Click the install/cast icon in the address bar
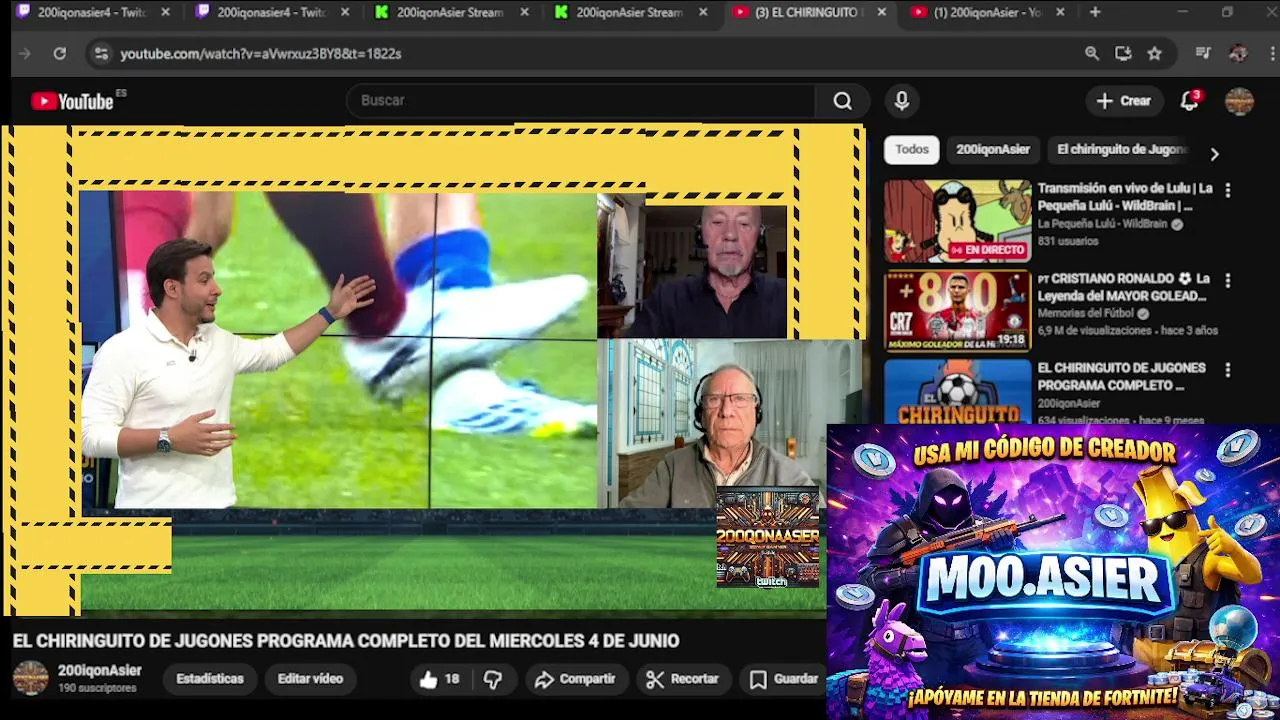 click(1123, 53)
